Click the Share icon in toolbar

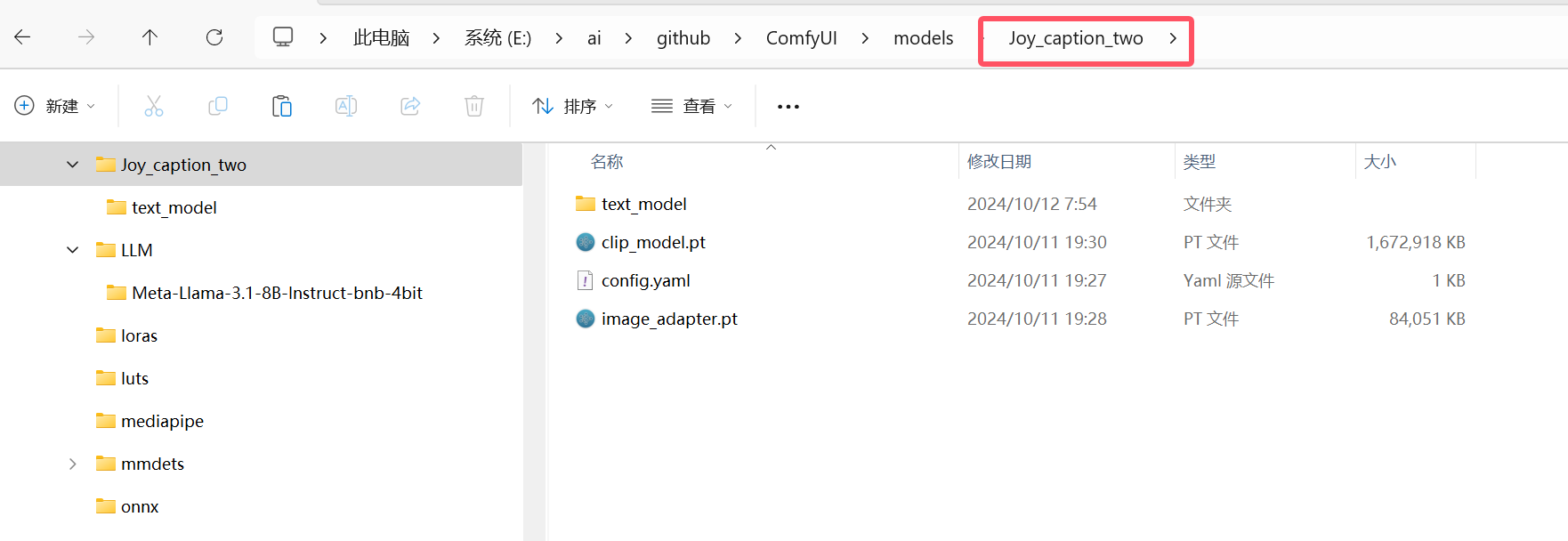[410, 107]
